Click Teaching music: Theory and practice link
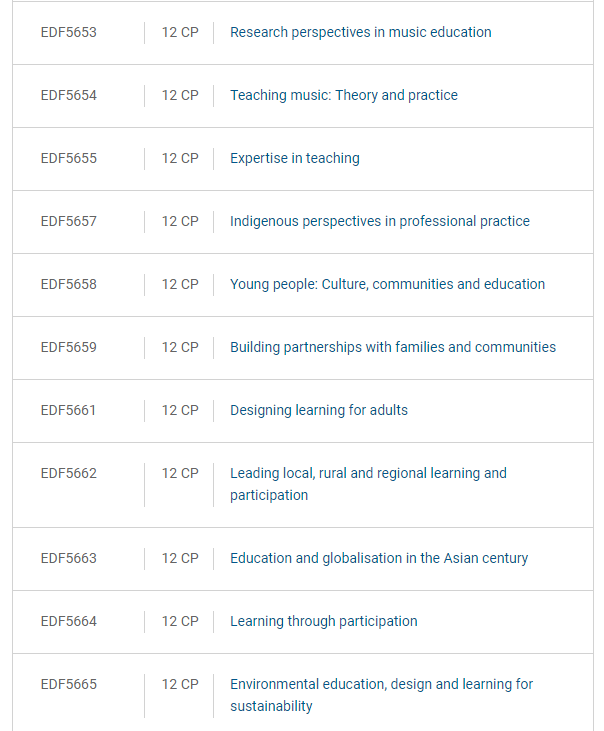This screenshot has height=731, width=604. pos(343,95)
